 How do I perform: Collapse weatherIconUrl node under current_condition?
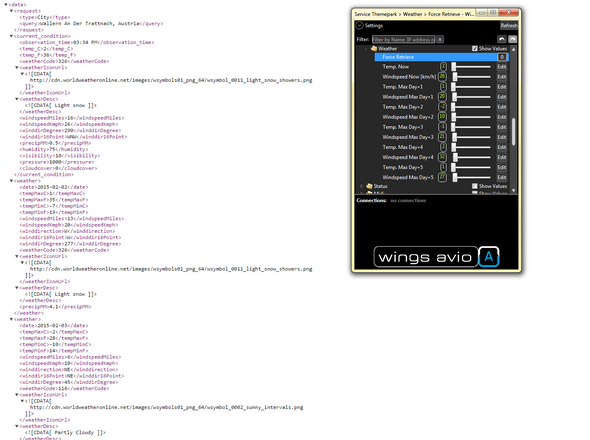[x=17, y=67]
